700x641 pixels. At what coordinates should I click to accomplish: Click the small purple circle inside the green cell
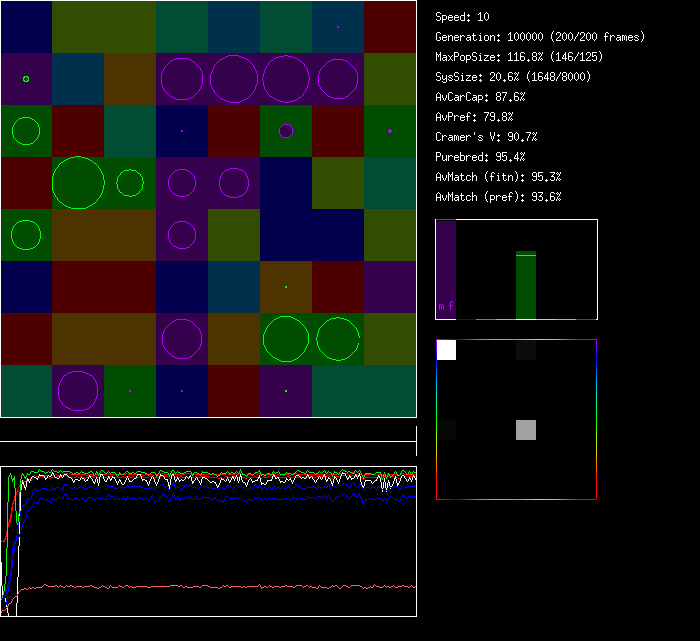click(286, 131)
